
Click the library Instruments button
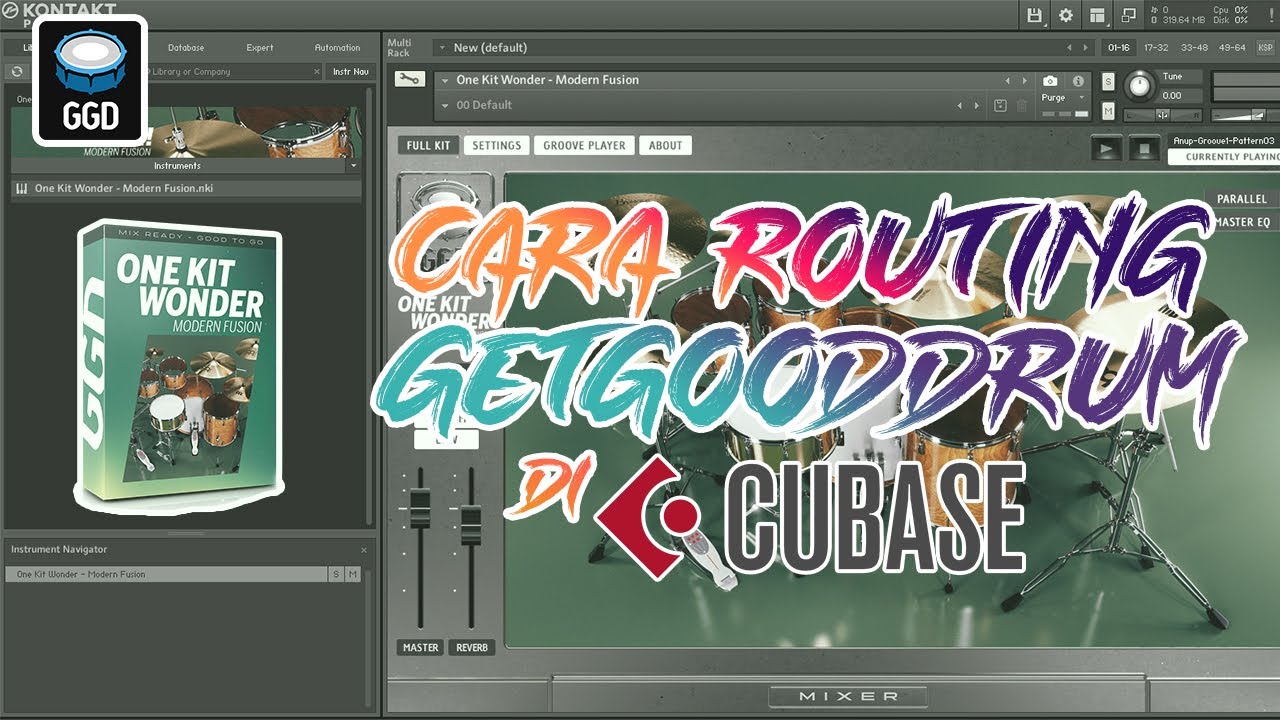coord(177,166)
